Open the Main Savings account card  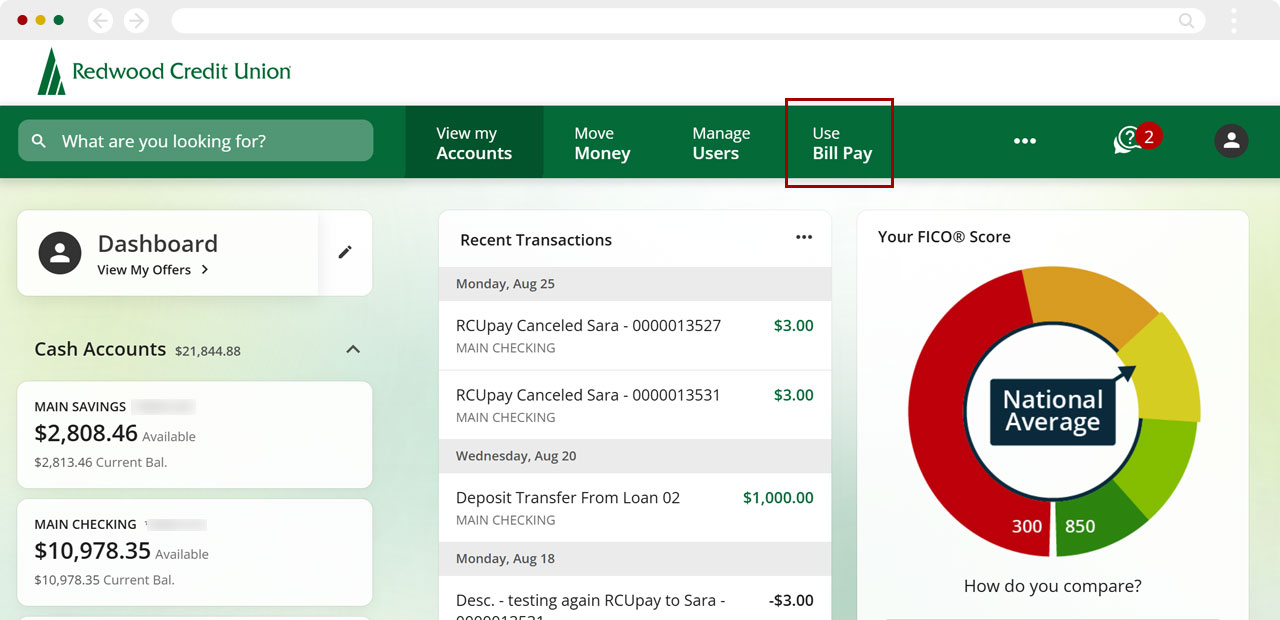195,433
